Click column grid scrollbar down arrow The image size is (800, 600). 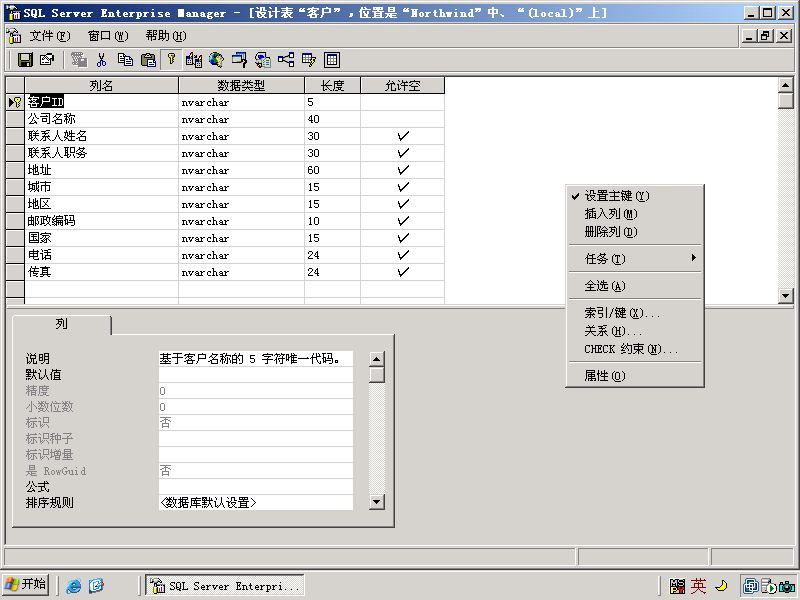point(786,295)
